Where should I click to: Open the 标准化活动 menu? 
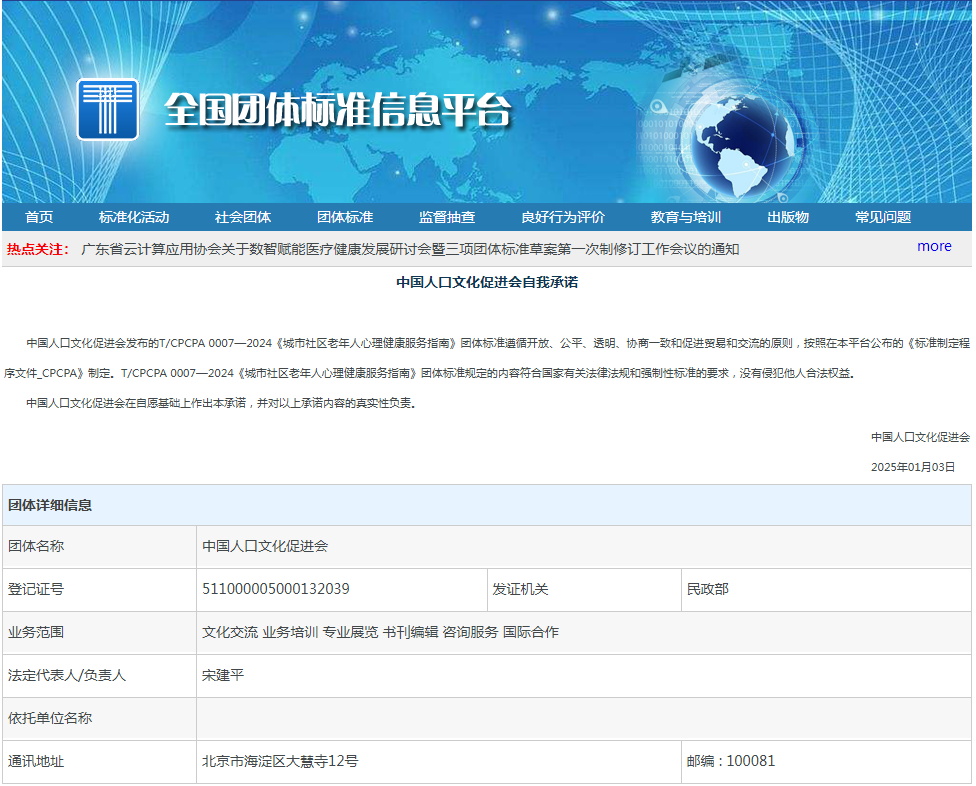pos(134,217)
